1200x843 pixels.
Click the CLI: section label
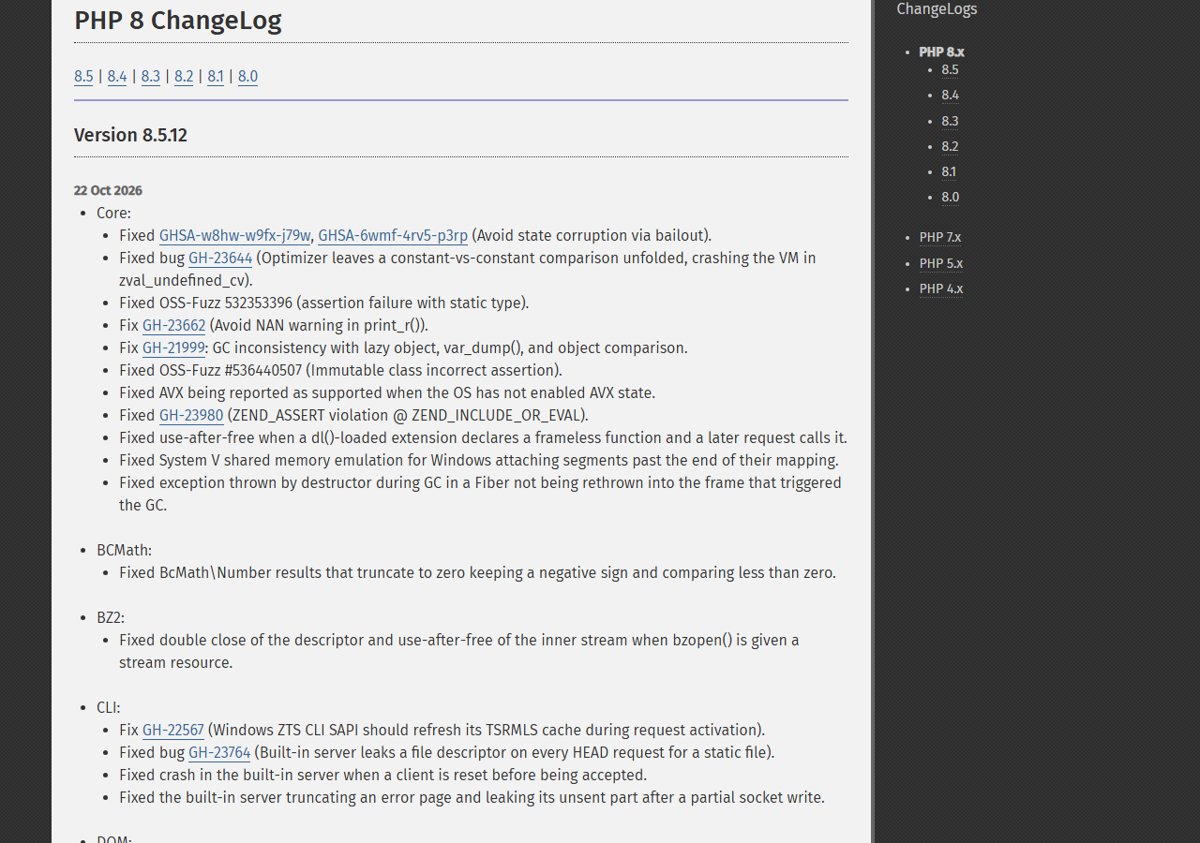click(109, 707)
